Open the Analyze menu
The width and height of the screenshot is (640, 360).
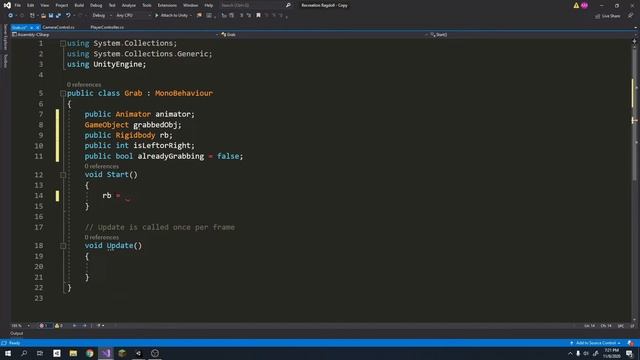click(x=129, y=5)
